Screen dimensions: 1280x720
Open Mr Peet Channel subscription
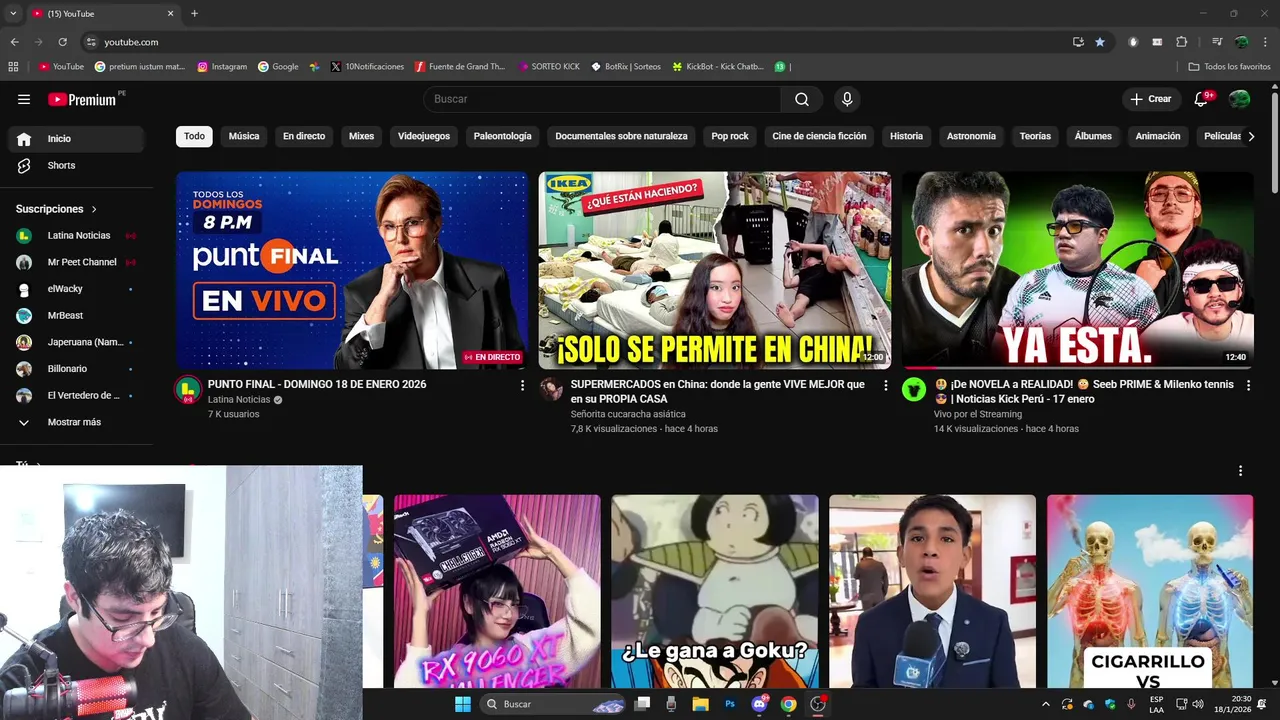(x=76, y=262)
